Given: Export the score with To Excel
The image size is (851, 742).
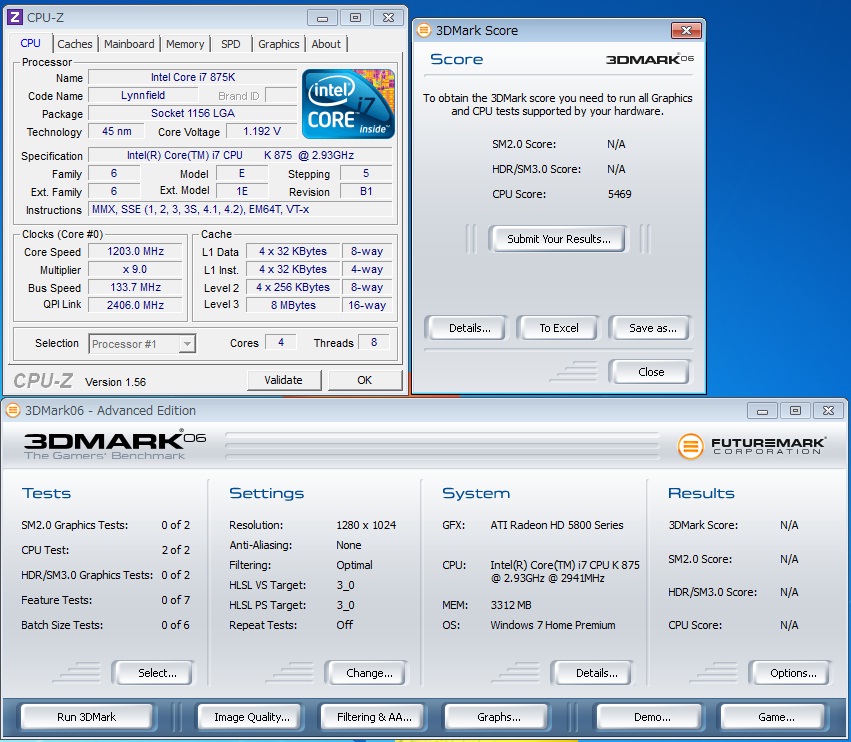Looking at the screenshot, I should click(559, 328).
